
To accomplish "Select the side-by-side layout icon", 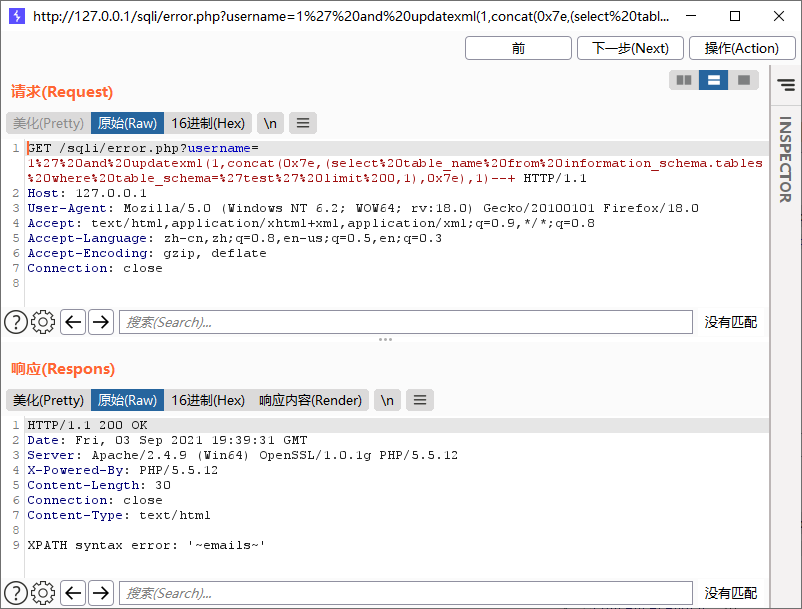I will (x=684, y=80).
